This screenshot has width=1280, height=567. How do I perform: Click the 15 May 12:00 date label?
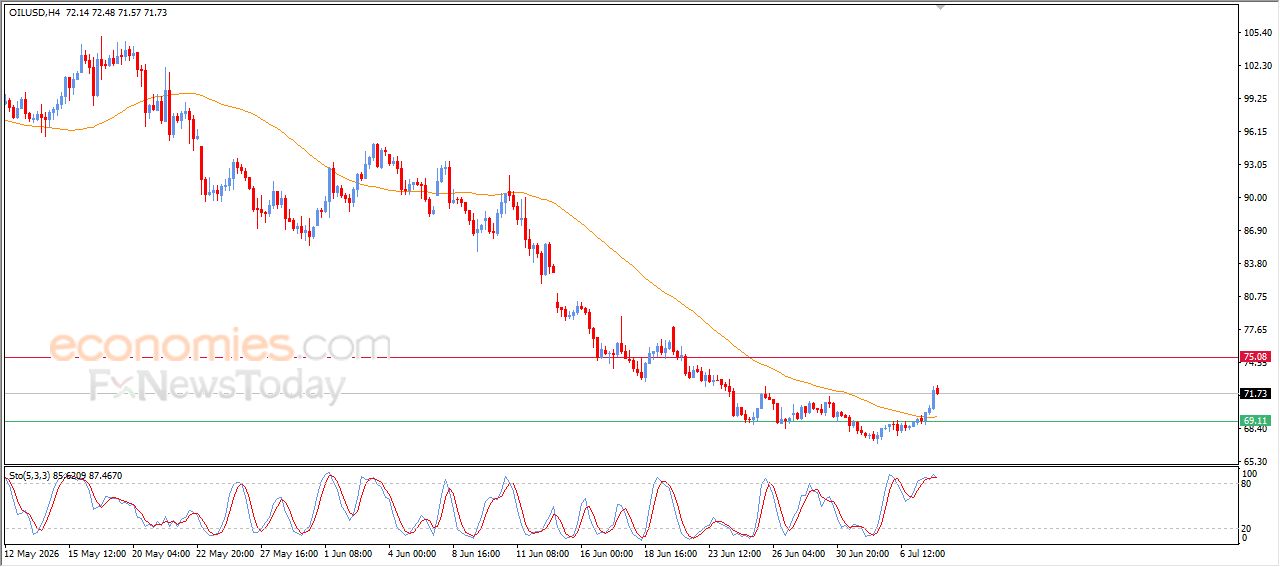[98, 553]
